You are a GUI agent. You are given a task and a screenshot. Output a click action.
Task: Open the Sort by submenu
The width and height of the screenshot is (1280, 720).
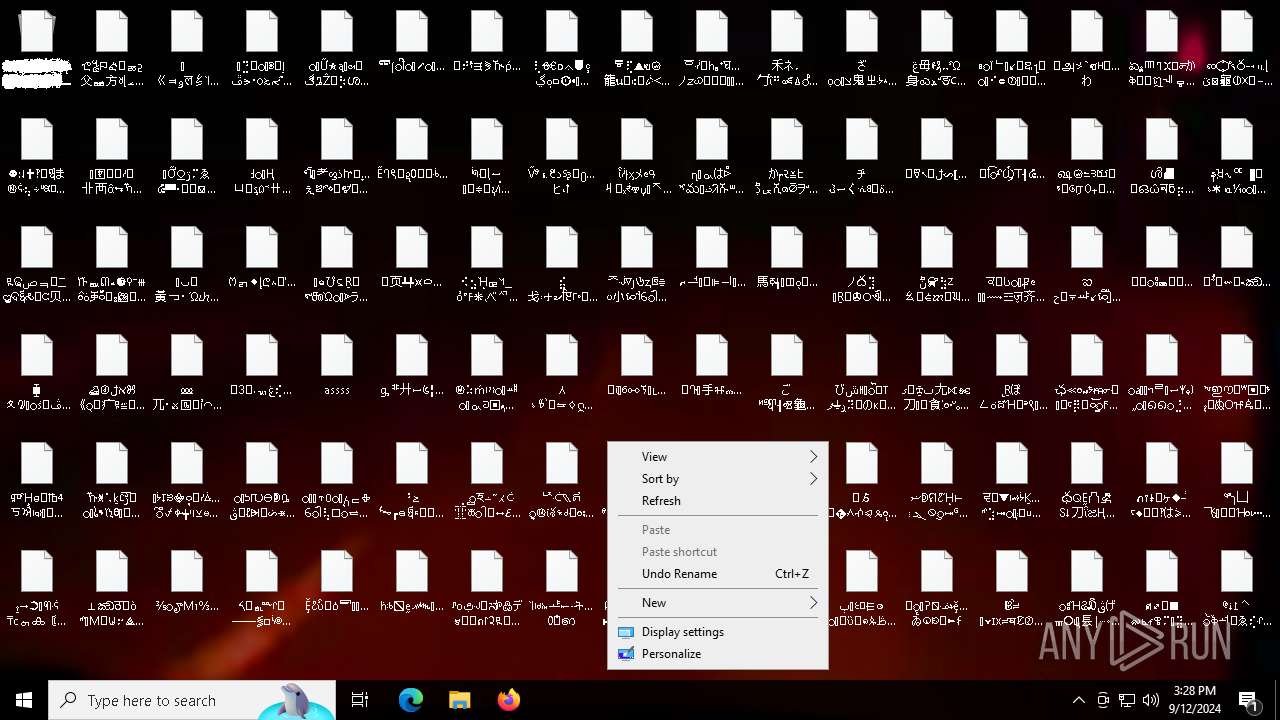coord(718,479)
